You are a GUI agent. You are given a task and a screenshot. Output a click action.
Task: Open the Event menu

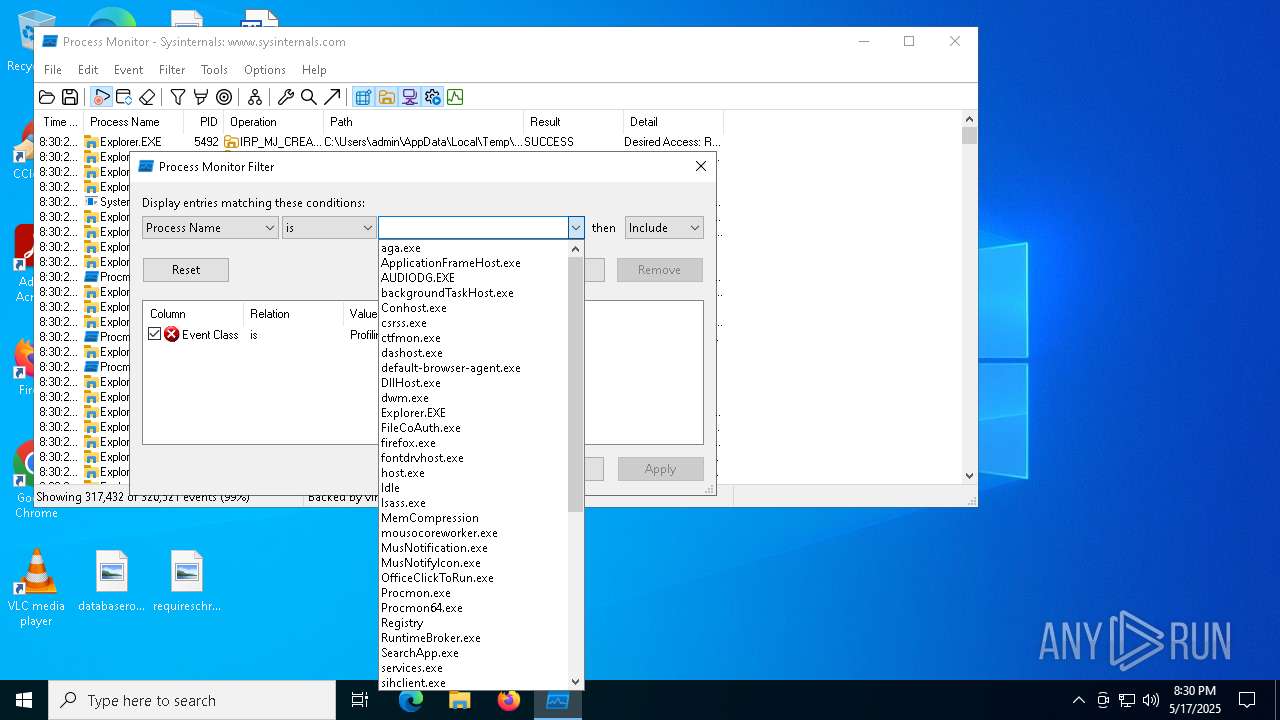[128, 70]
